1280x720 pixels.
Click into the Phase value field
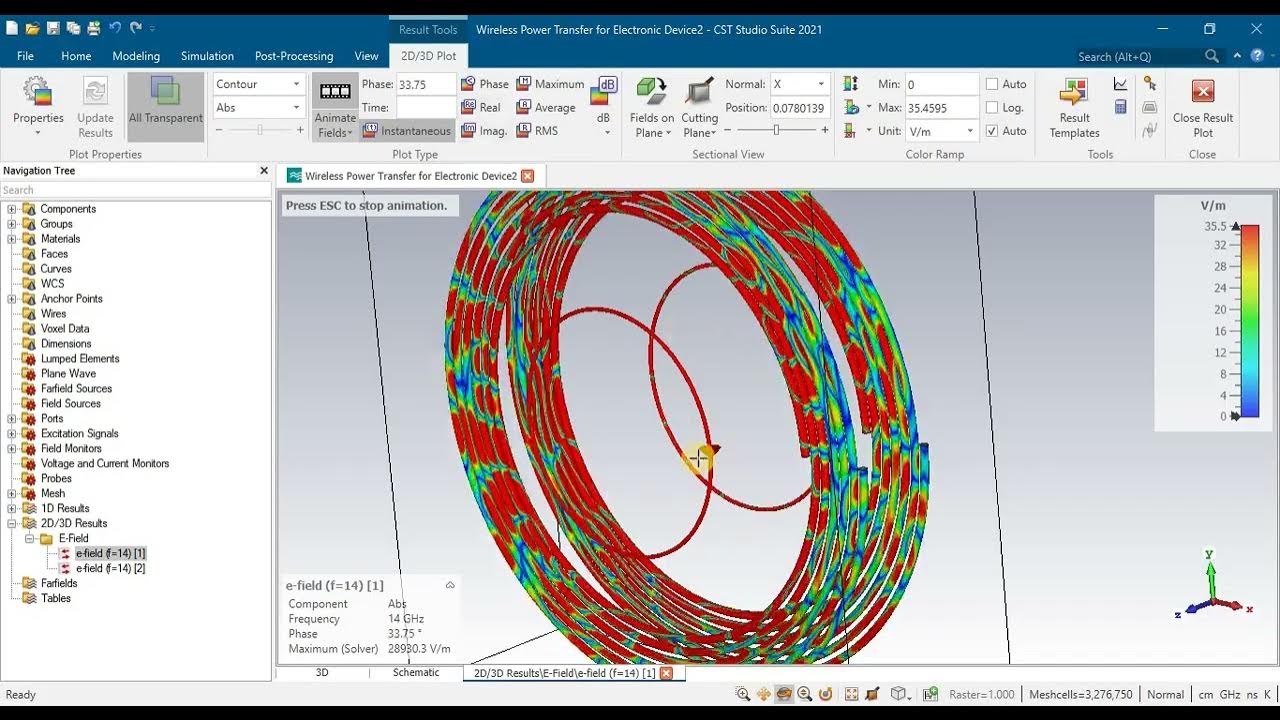[425, 84]
